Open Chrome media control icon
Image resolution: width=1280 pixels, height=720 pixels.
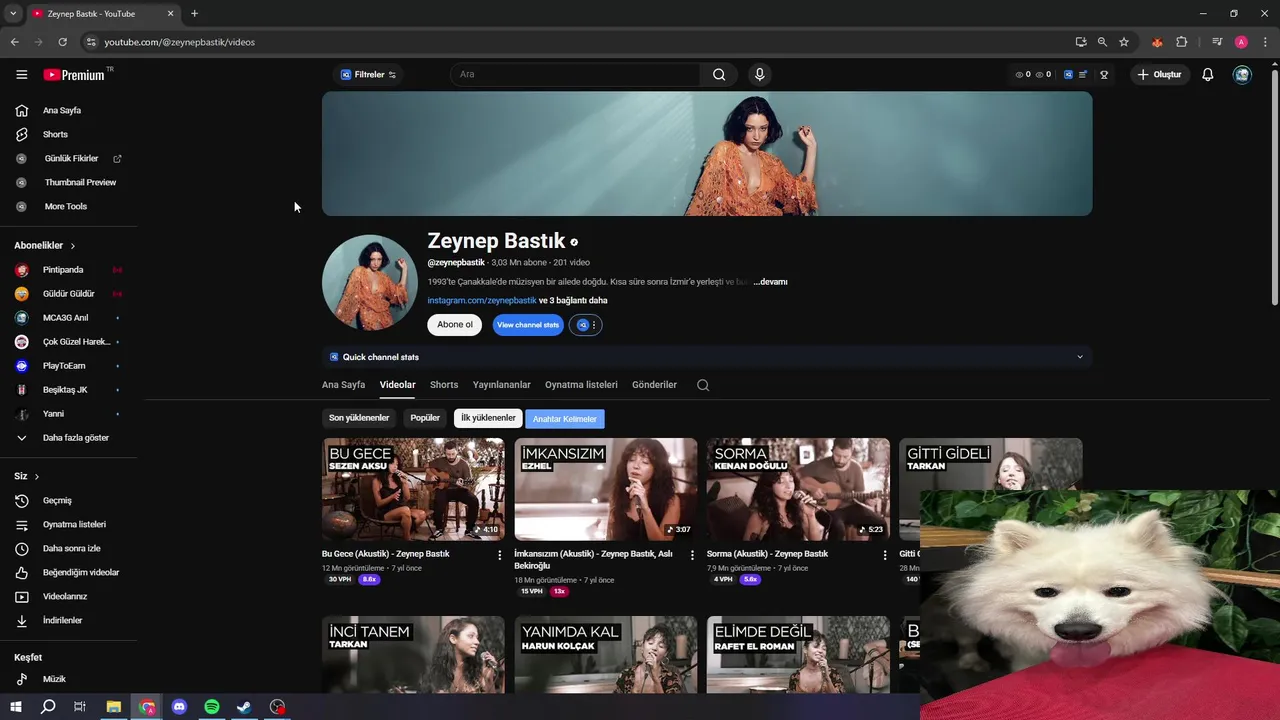[1217, 42]
